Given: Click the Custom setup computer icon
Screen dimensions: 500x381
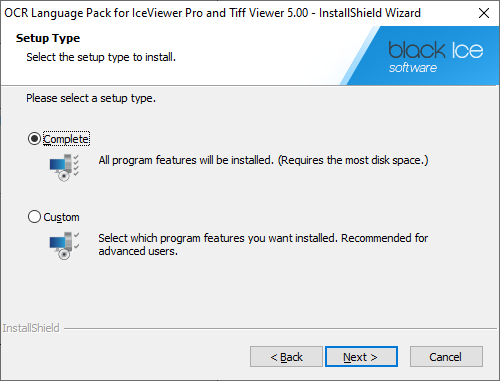Looking at the screenshot, I should (x=64, y=246).
